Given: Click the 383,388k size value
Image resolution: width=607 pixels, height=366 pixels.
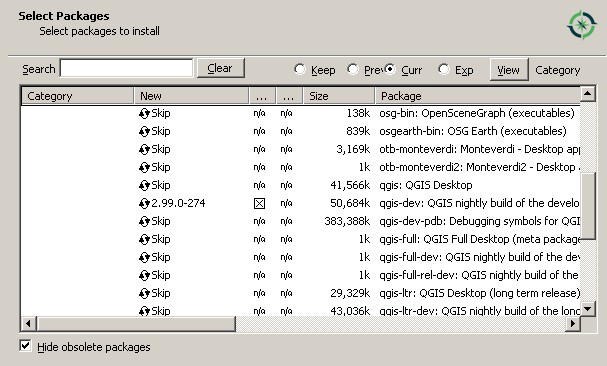Looking at the screenshot, I should (347, 222).
